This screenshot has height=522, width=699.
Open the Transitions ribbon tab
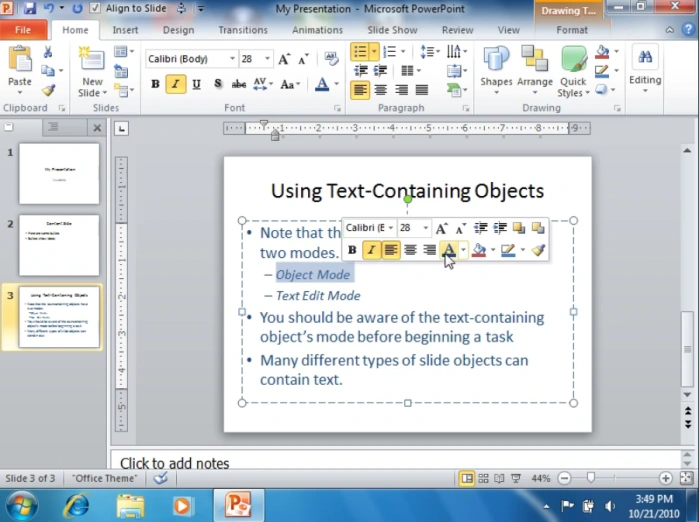(243, 30)
